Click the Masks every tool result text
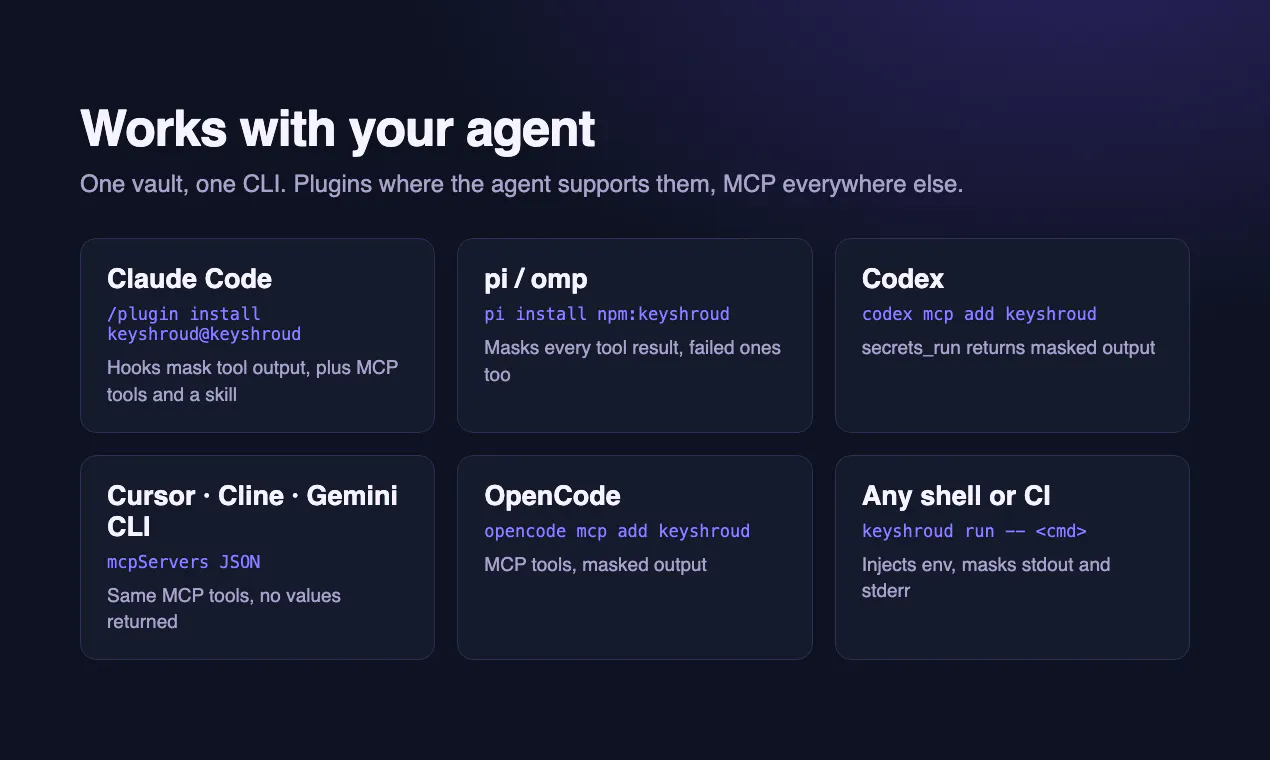1270x760 pixels. click(632, 361)
